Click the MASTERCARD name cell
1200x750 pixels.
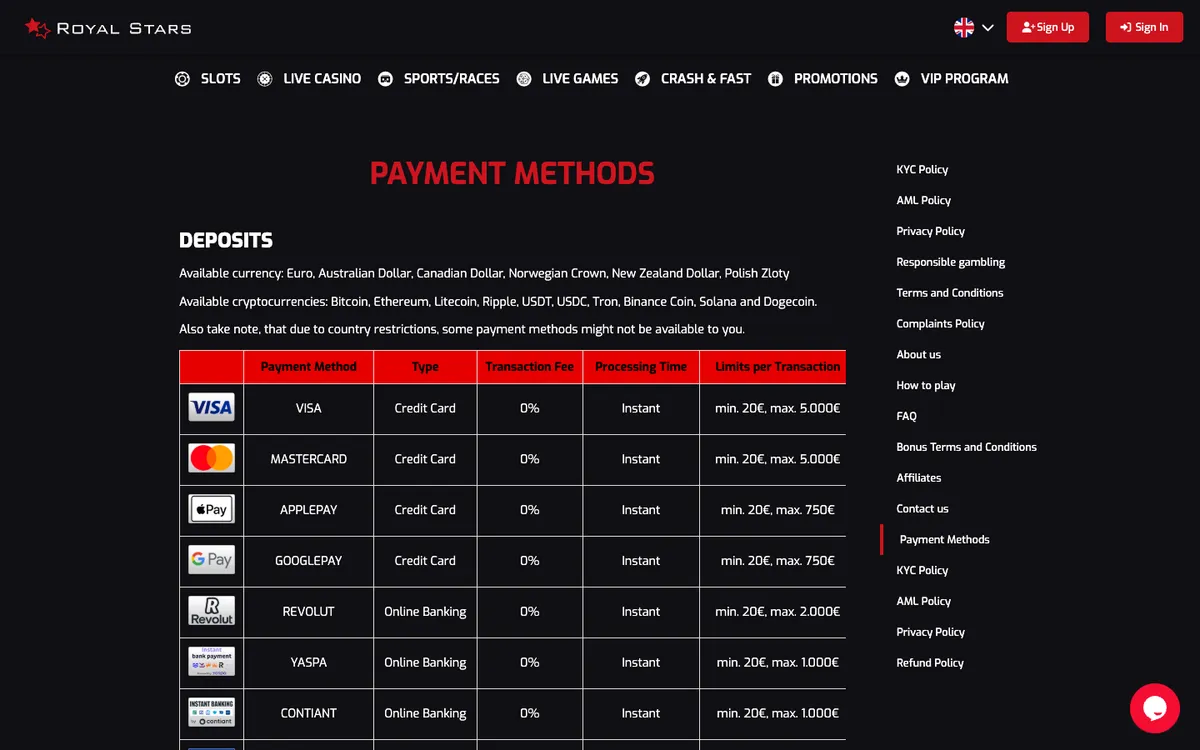[x=308, y=460]
